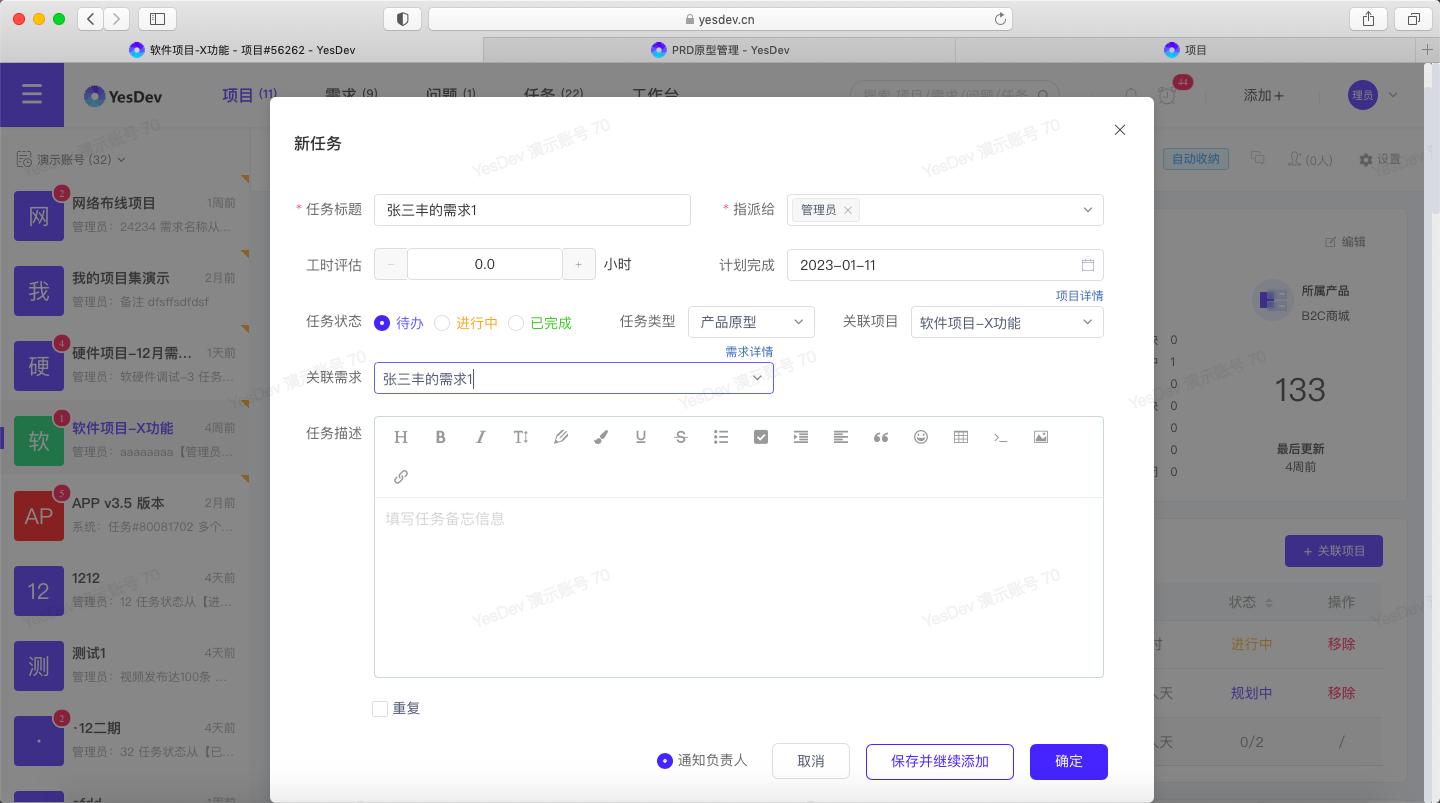Insert an emoji from the description toolbar
This screenshot has width=1440, height=803.
click(921, 437)
